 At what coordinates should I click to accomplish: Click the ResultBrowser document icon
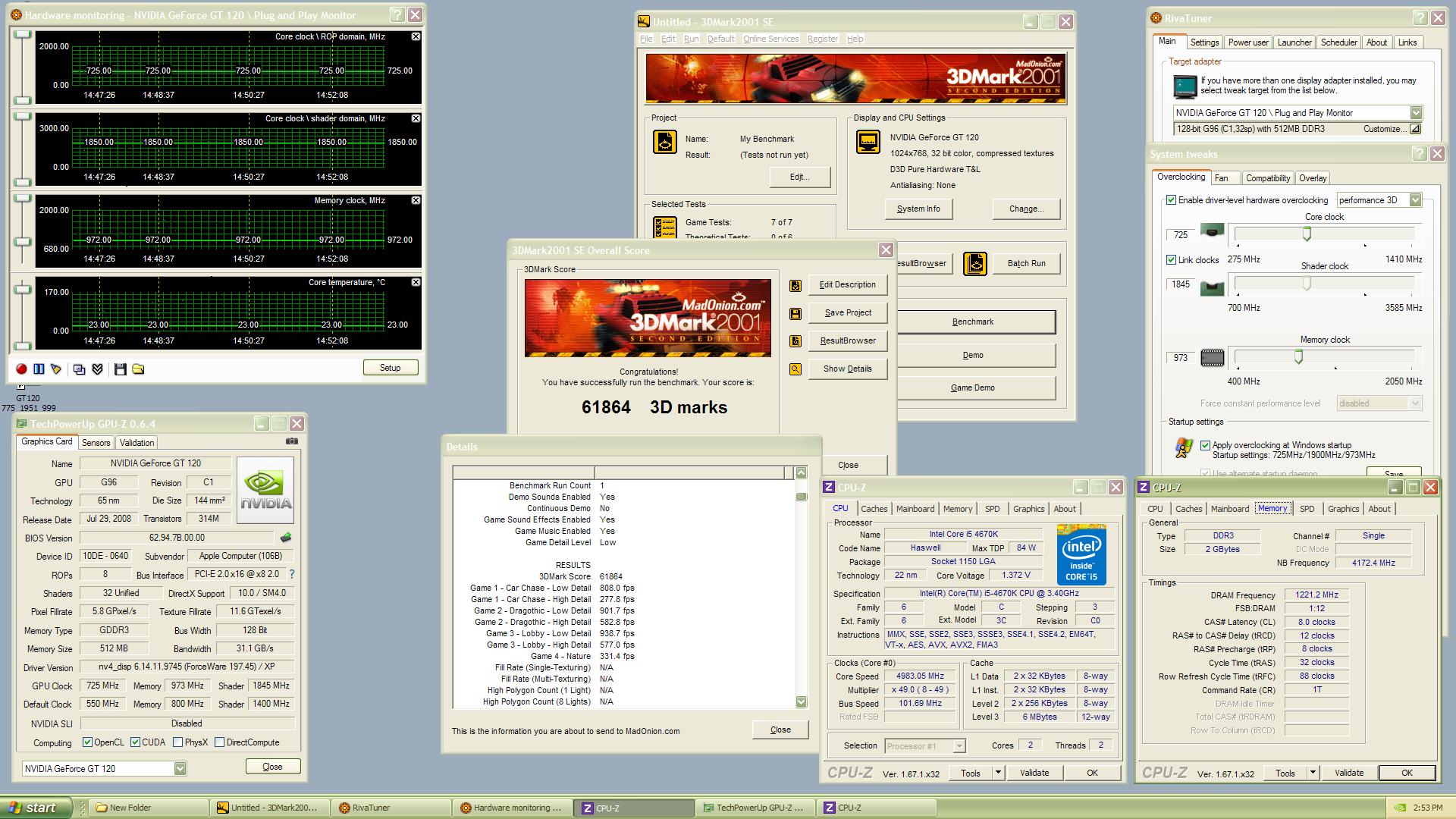pyautogui.click(x=795, y=342)
